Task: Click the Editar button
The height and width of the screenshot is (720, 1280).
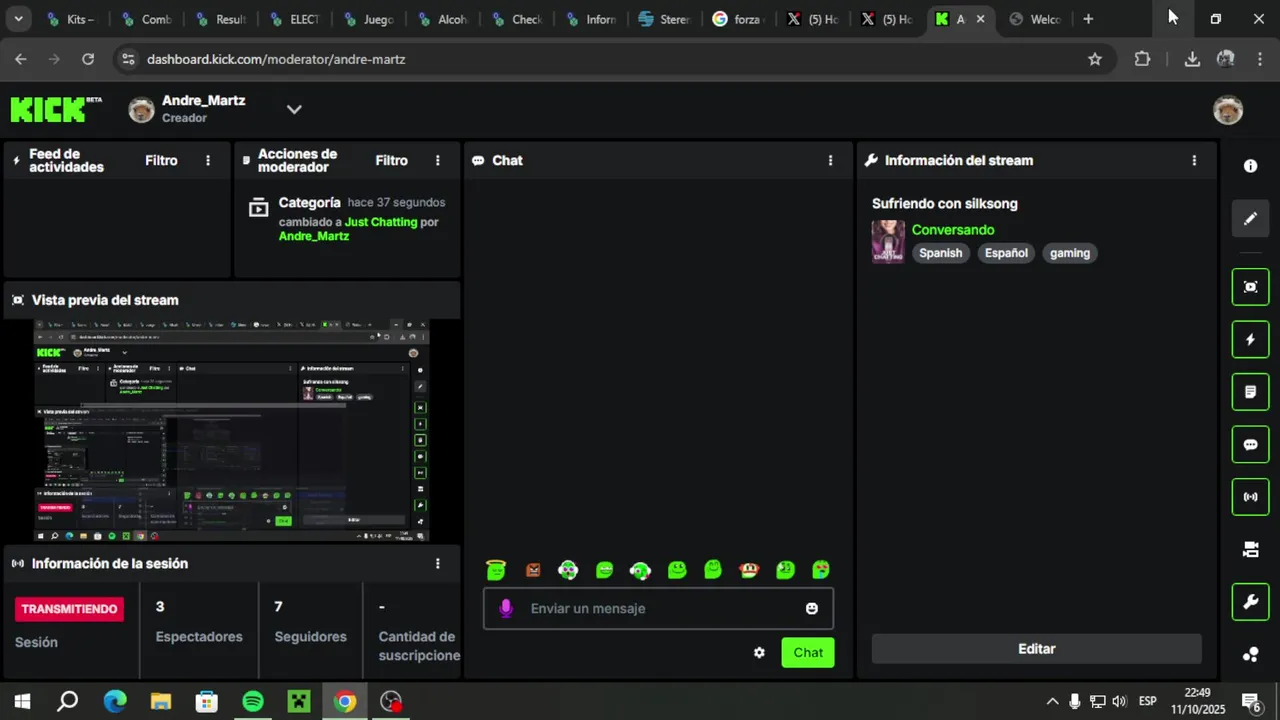Action: click(x=1037, y=649)
